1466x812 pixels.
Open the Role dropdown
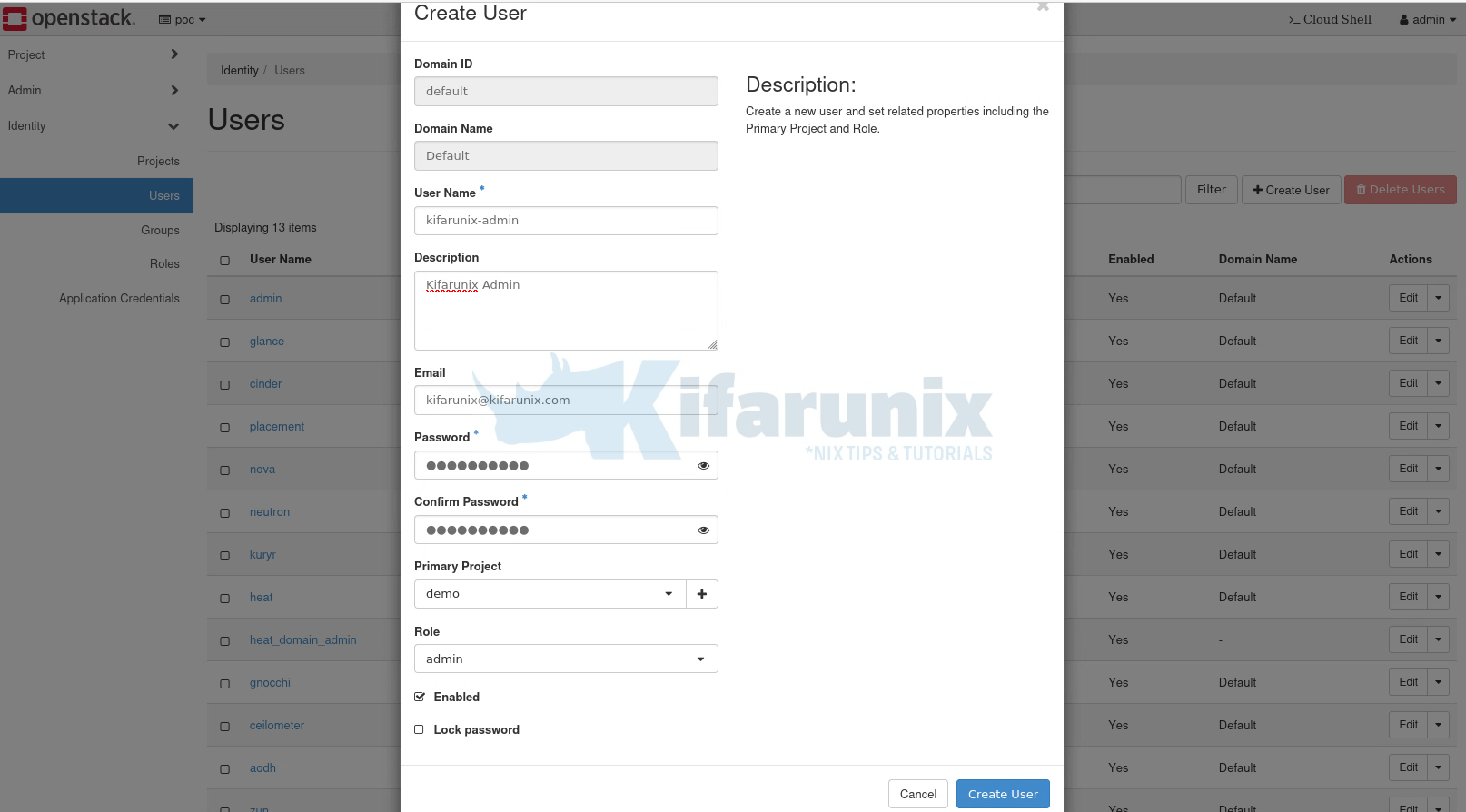pyautogui.click(x=565, y=659)
